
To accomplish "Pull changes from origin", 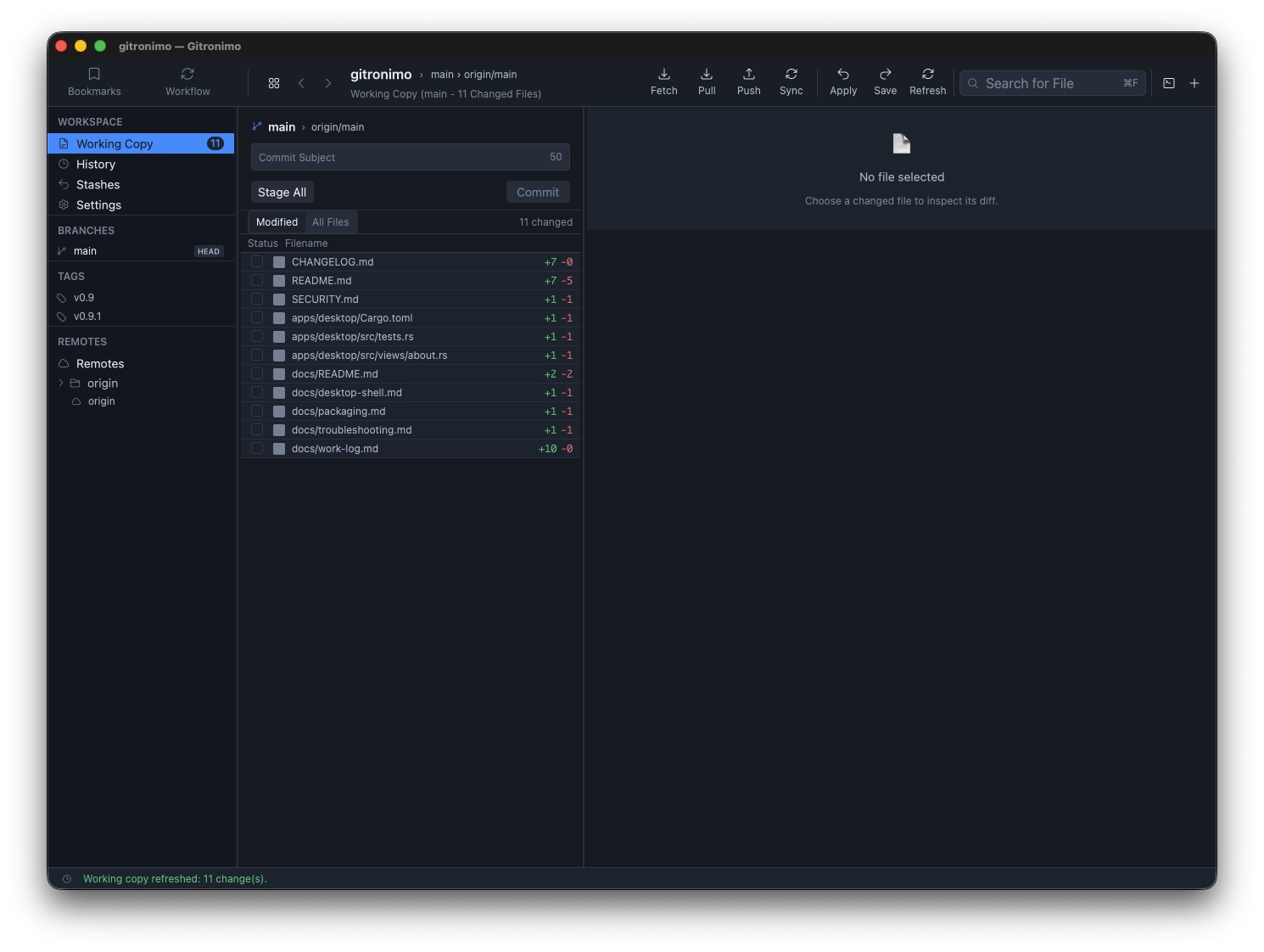I will click(707, 82).
